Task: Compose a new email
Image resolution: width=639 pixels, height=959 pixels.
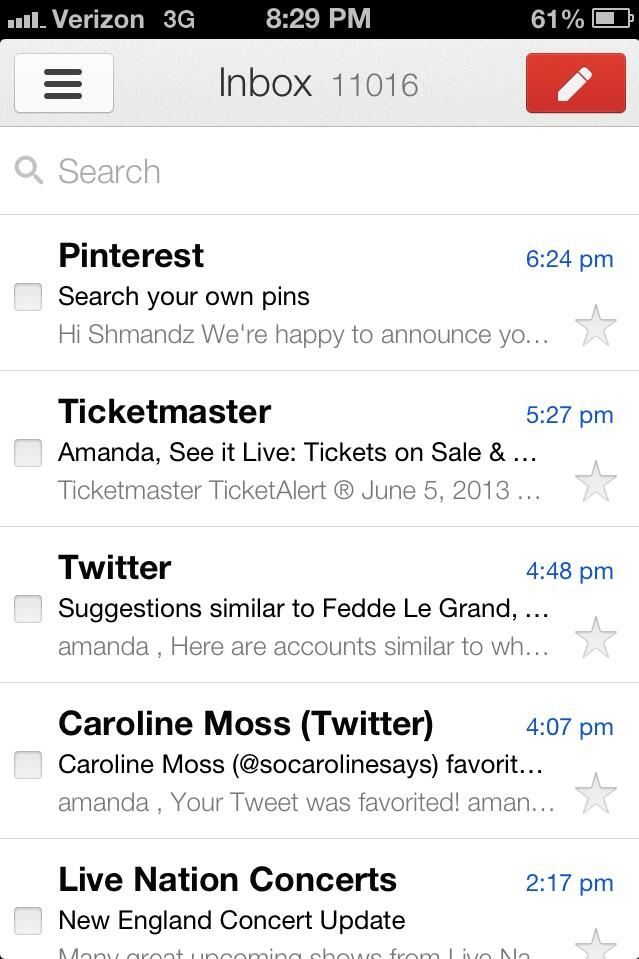Action: (x=575, y=83)
